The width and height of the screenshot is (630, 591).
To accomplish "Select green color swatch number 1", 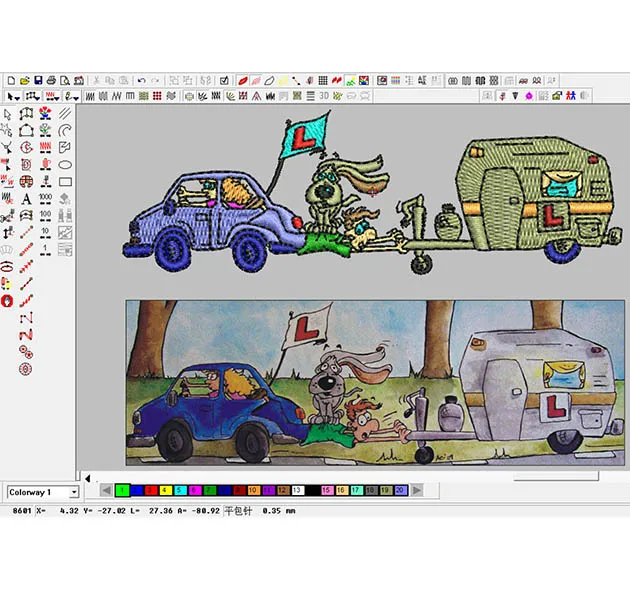I will click(x=121, y=490).
